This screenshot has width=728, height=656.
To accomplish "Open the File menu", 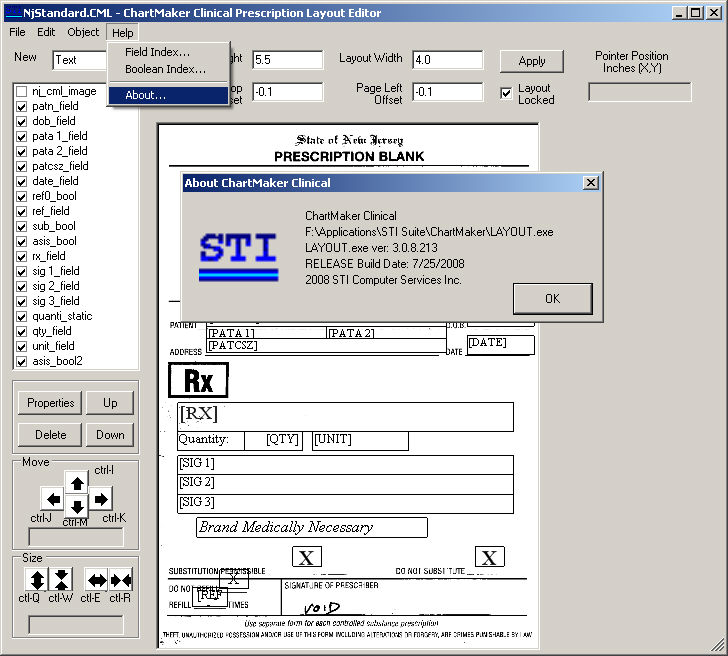I will pyautogui.click(x=17, y=32).
